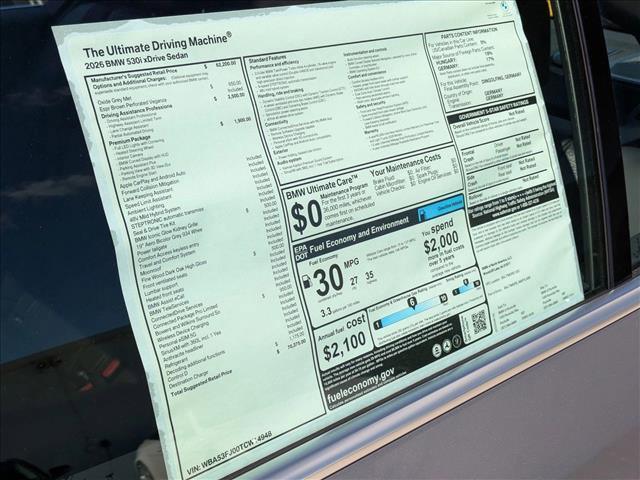
Task: Click 'Heated front seats' row
Action: click(x=165, y=296)
